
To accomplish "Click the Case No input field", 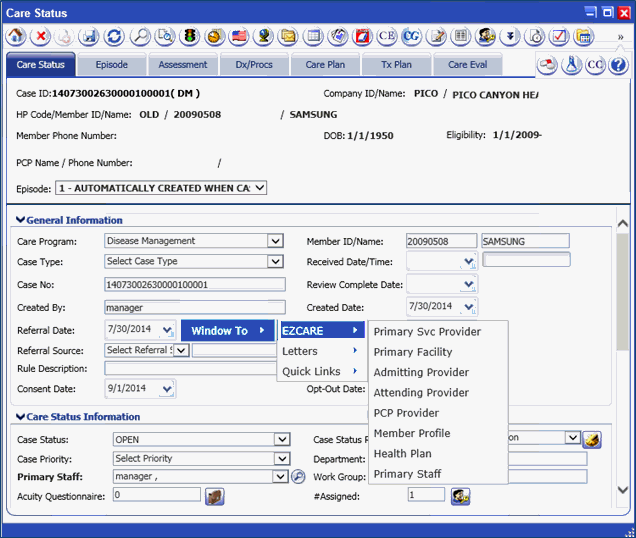I will point(195,285).
